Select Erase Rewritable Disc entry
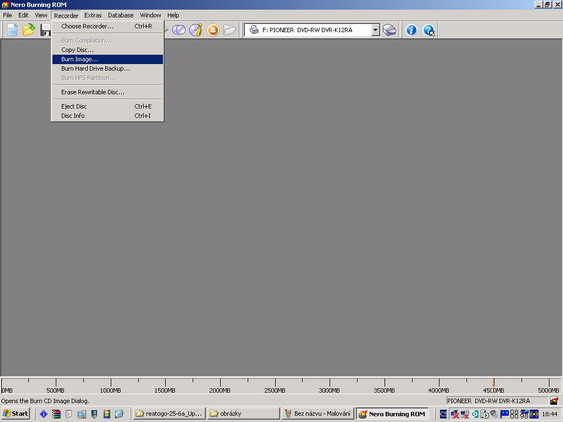The height and width of the screenshot is (422, 563). pos(107,92)
